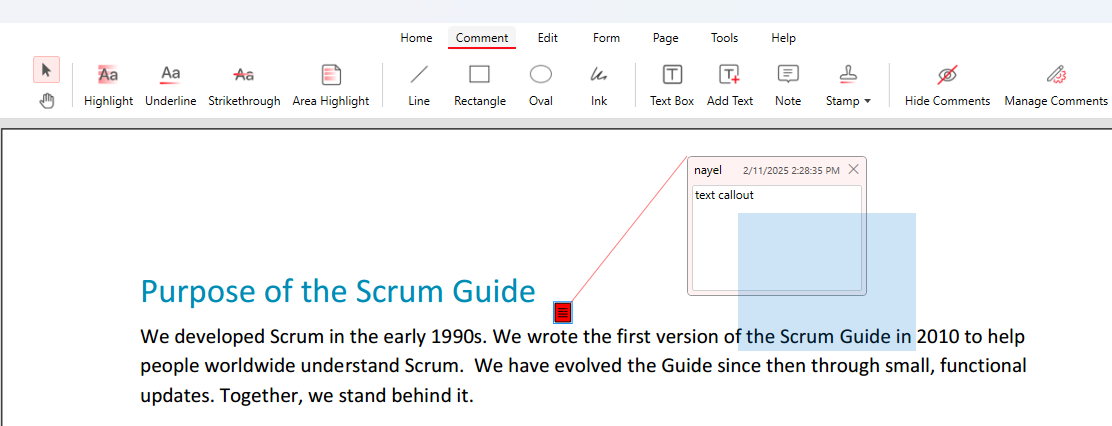Open the Edit tab
The height and width of the screenshot is (426, 1112).
[547, 38]
